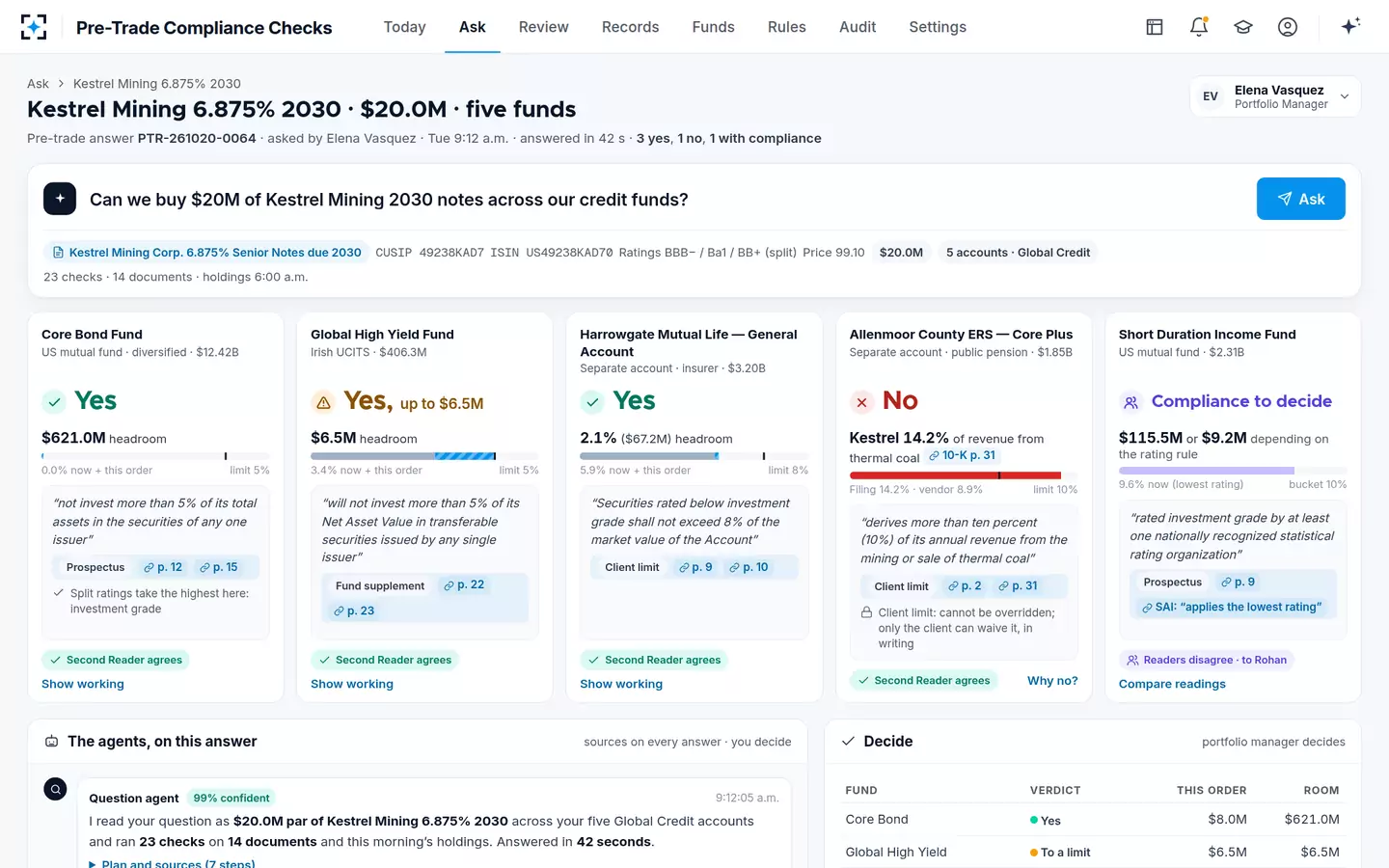Select the Funds tab

[714, 27]
